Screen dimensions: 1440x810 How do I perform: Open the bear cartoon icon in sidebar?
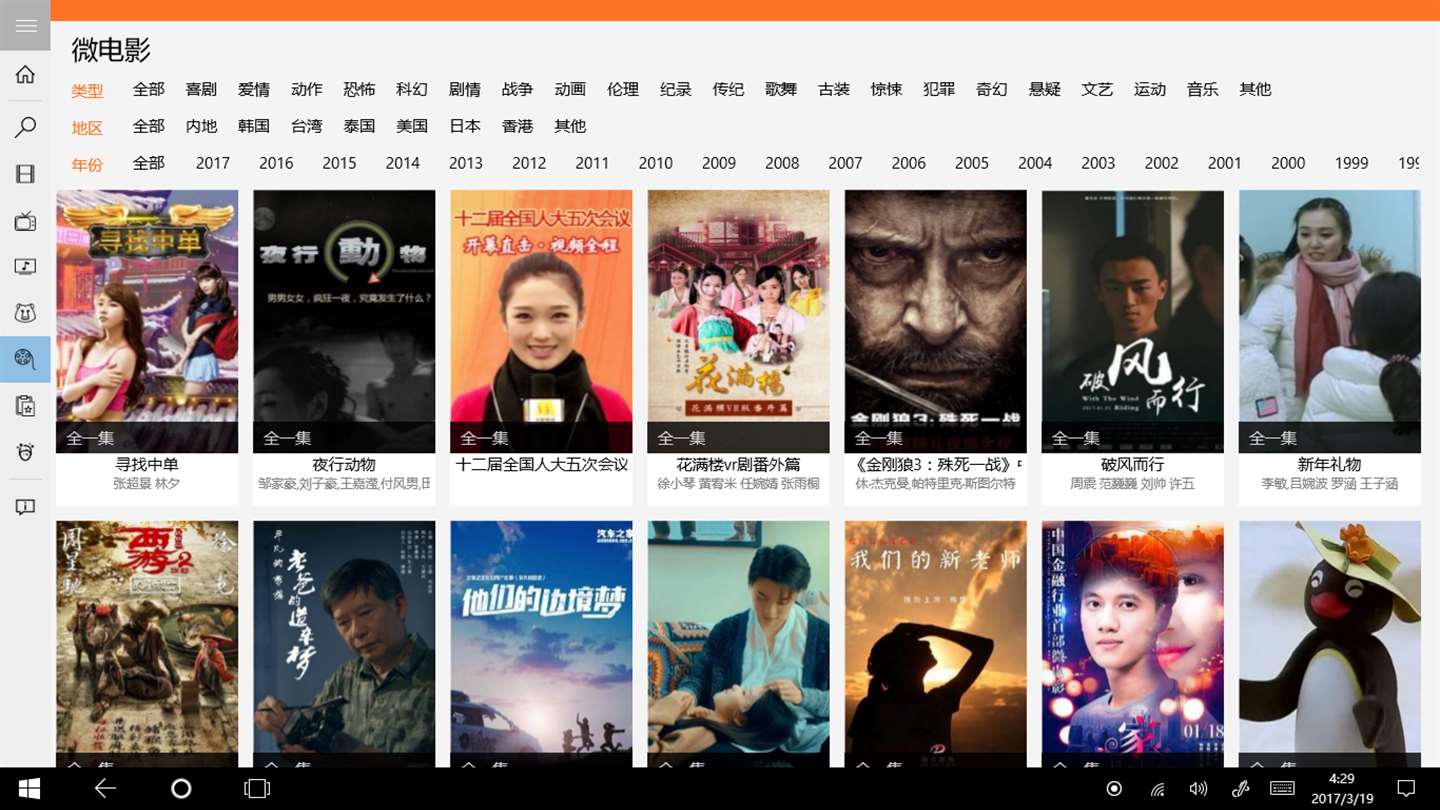tap(25, 313)
